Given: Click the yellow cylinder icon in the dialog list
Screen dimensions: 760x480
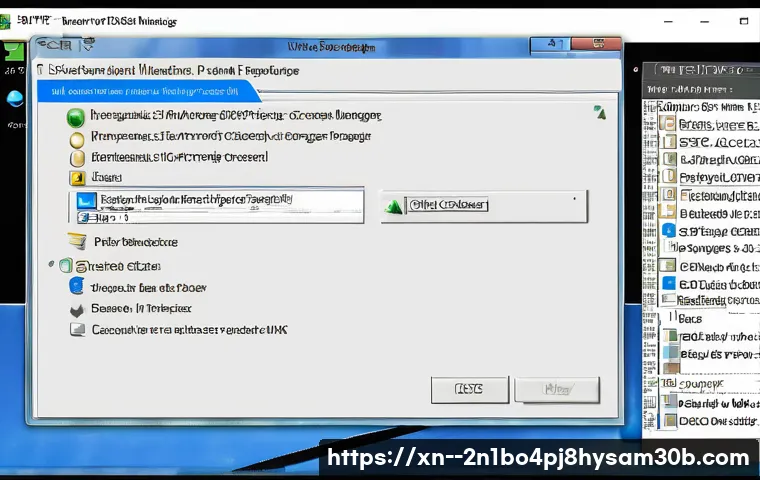Looking at the screenshot, I should (77, 159).
